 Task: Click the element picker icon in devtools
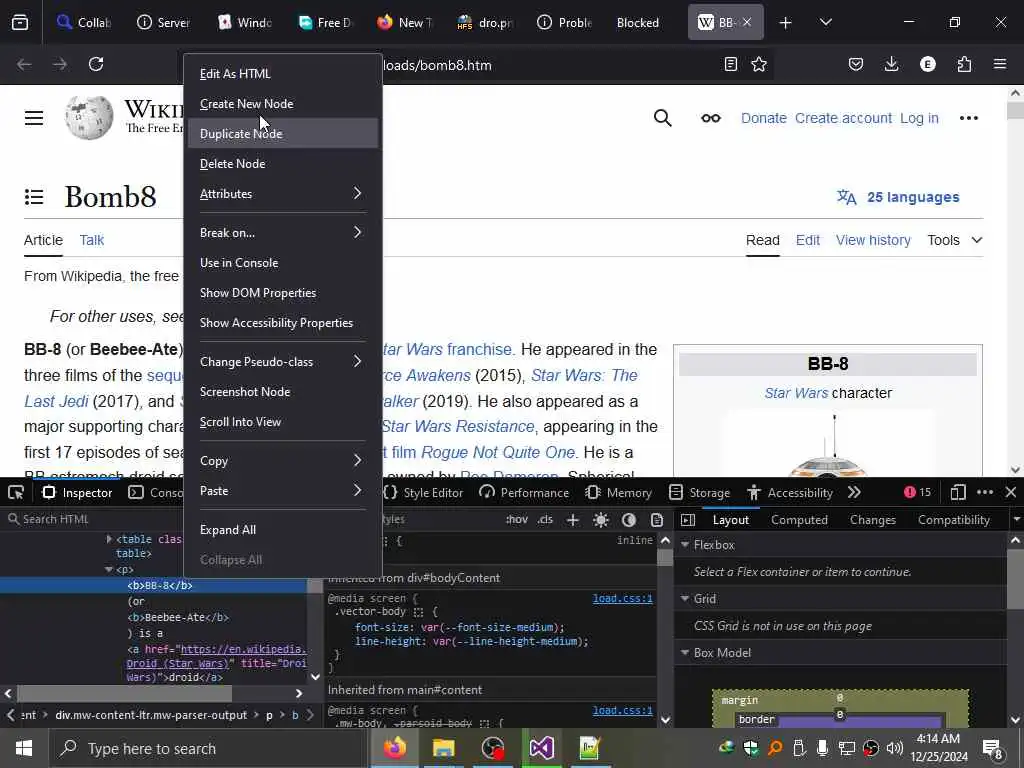16,492
